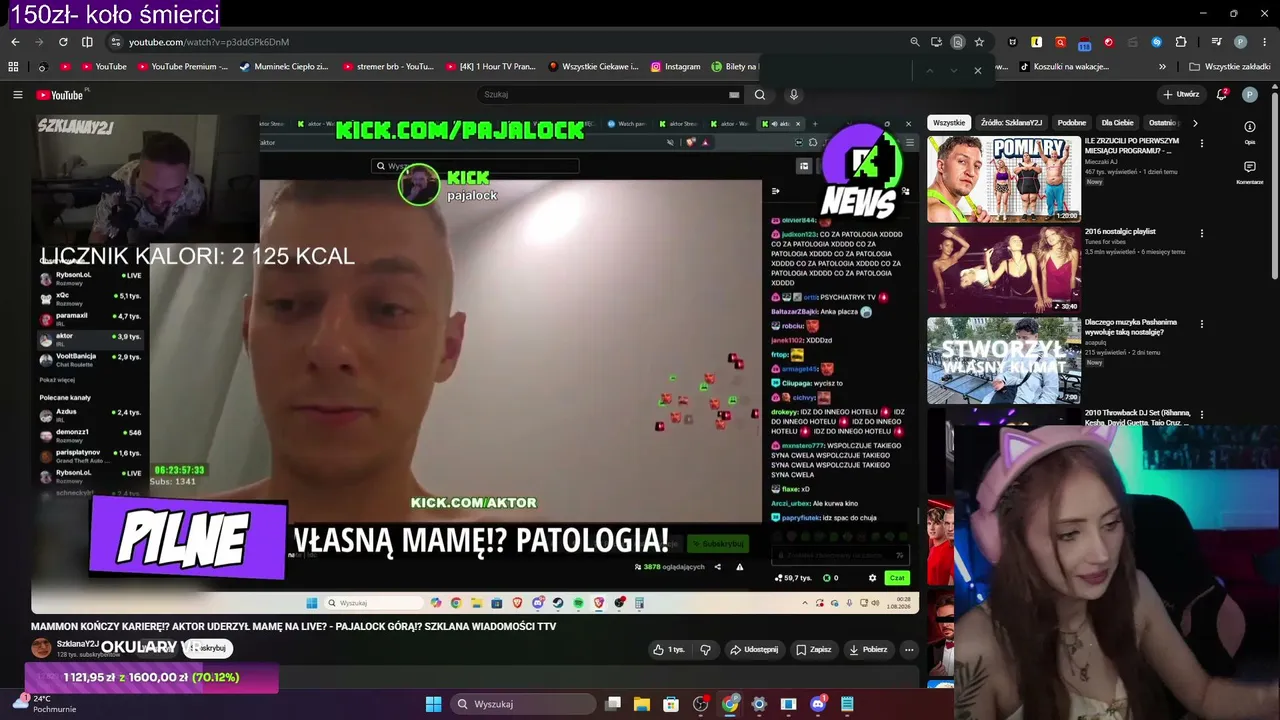Screen dimensions: 1280x720
Task: Open options for ILE ZRZUCILI video
Action: pyautogui.click(x=1202, y=143)
